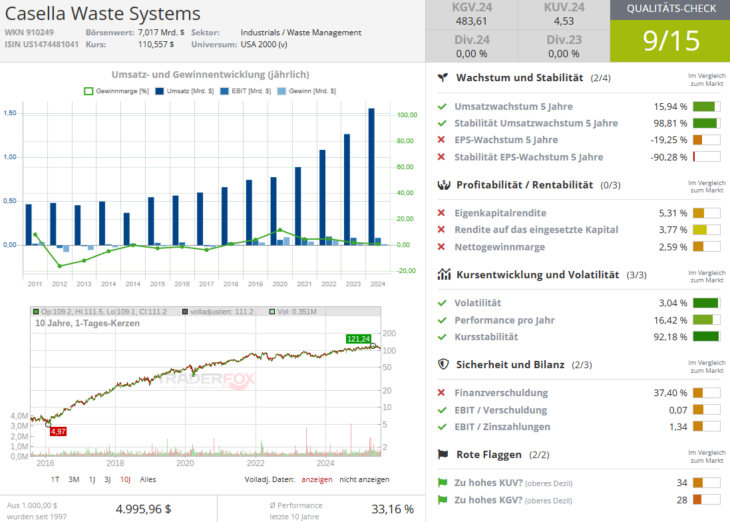Click the chart title Umsatz- und Gewinnentwicklung (jährlich)
The width and height of the screenshot is (730, 522).
(x=210, y=75)
